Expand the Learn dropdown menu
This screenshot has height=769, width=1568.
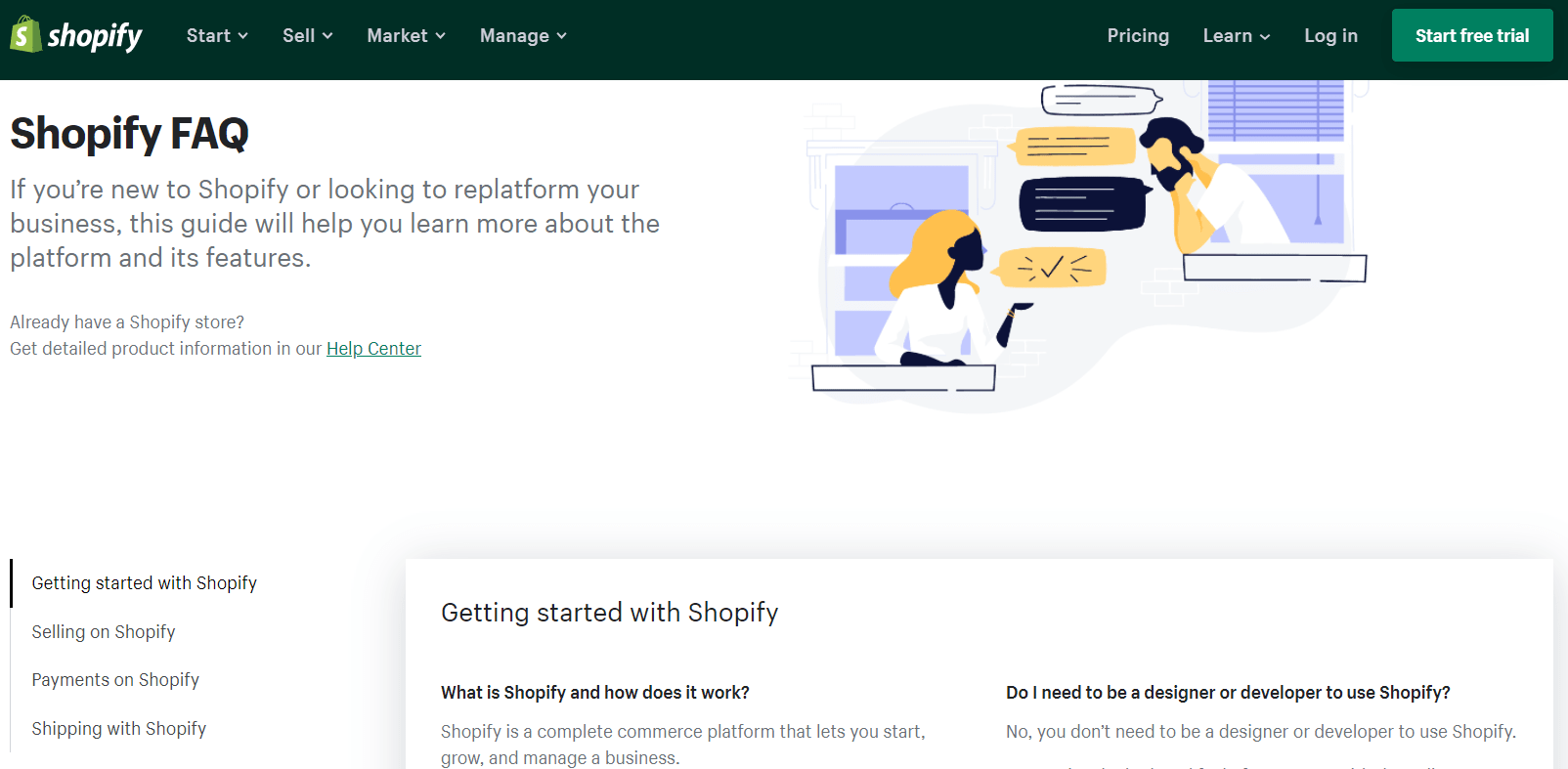point(1236,36)
